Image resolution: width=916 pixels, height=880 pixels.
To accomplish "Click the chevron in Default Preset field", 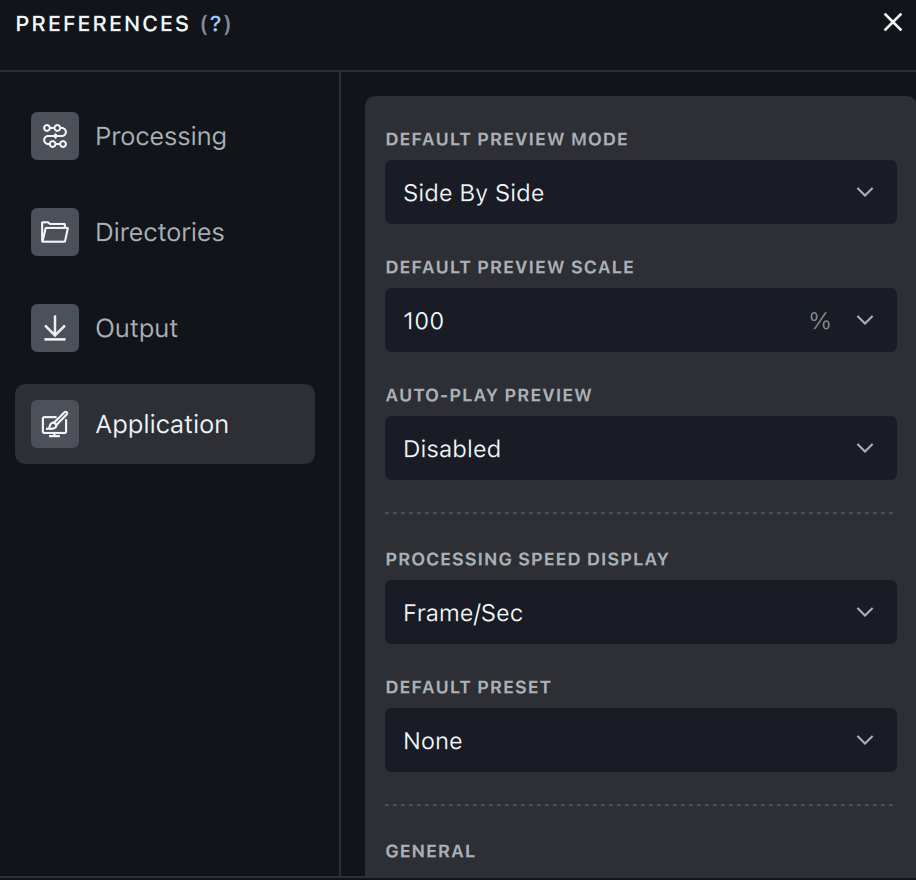I will click(865, 740).
